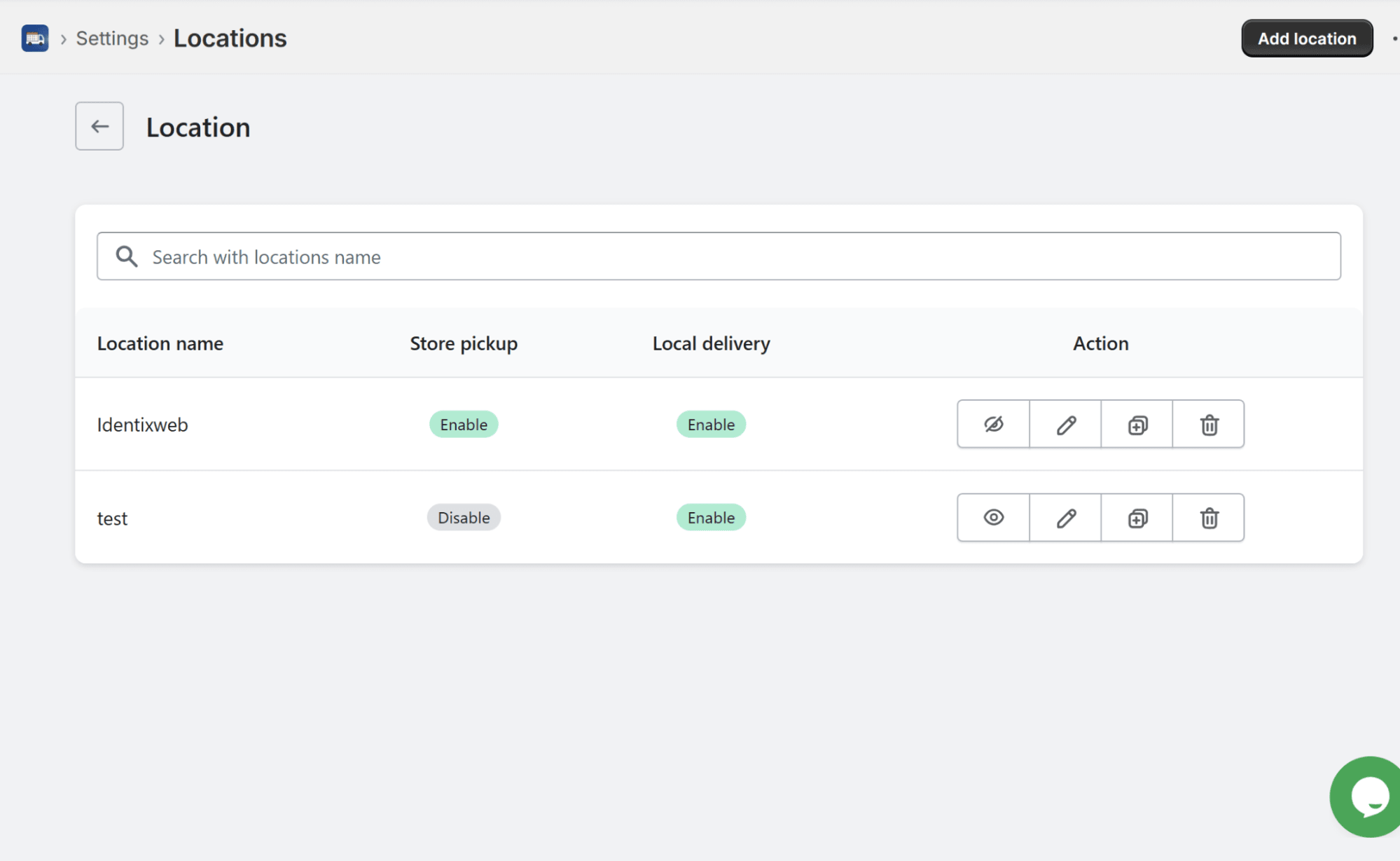Duplicate the Identixweb location
This screenshot has width=1400, height=861.
pos(1137,425)
